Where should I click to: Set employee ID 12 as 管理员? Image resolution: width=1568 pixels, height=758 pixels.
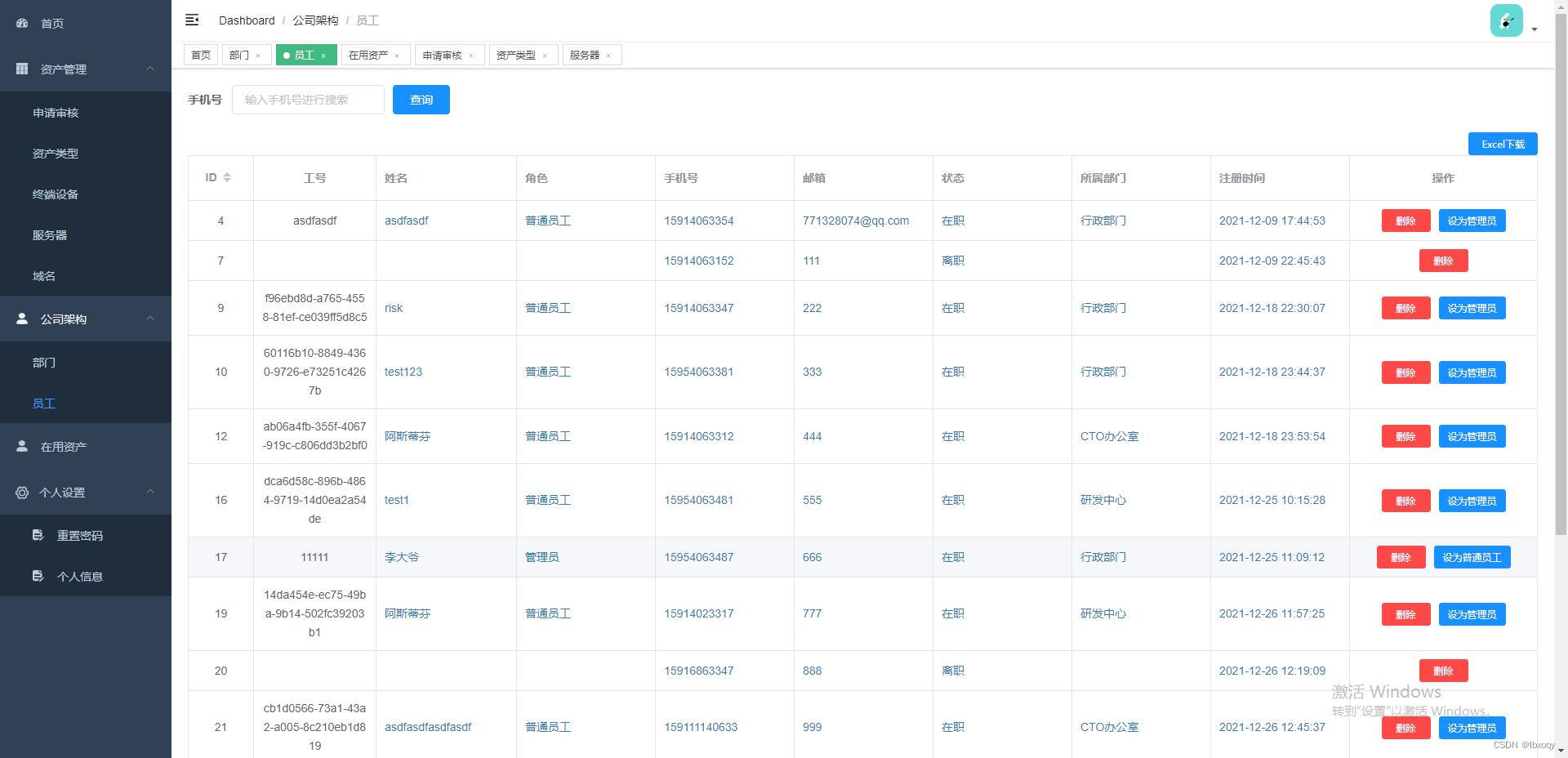[1472, 436]
